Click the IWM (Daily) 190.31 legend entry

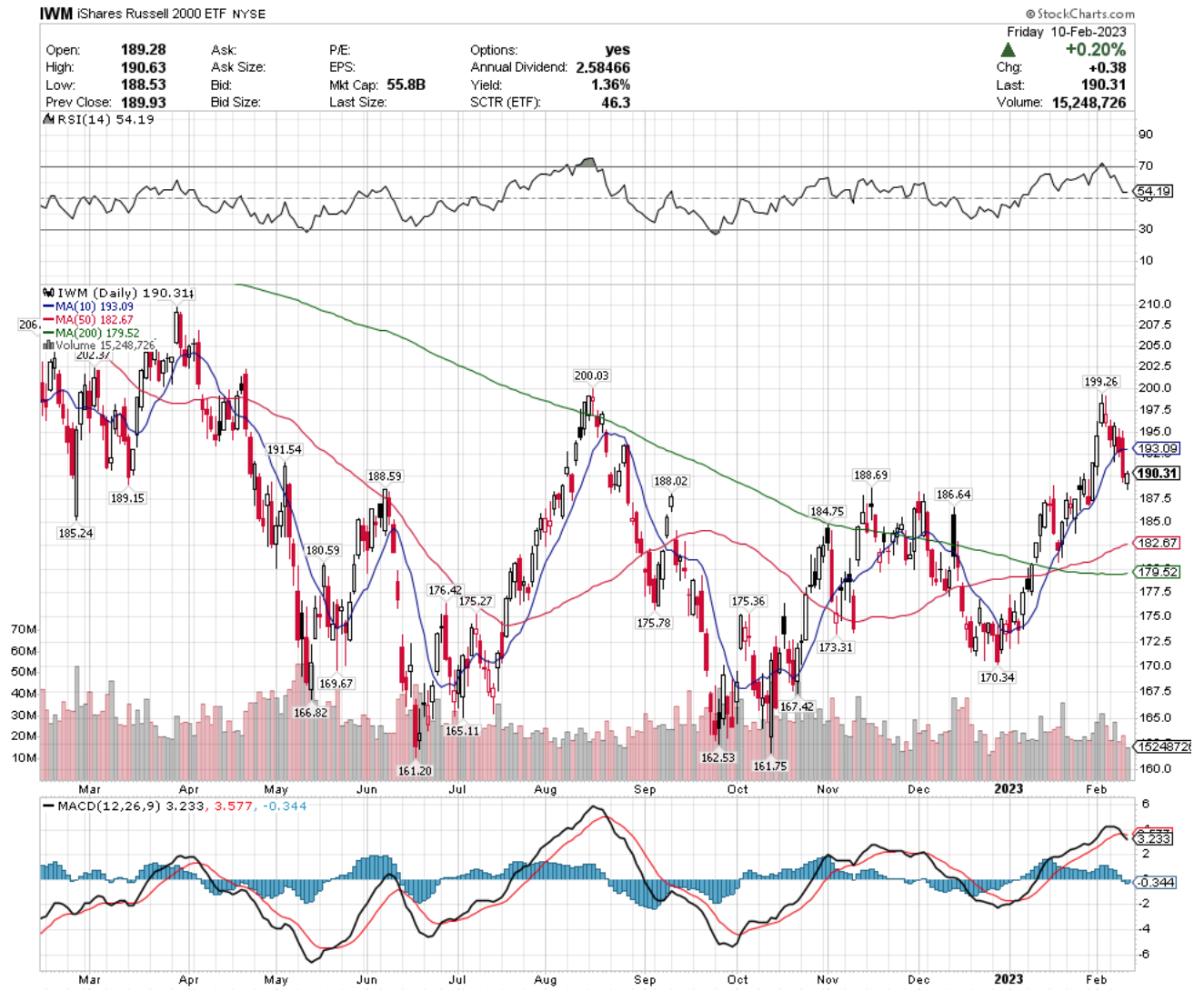pos(117,293)
